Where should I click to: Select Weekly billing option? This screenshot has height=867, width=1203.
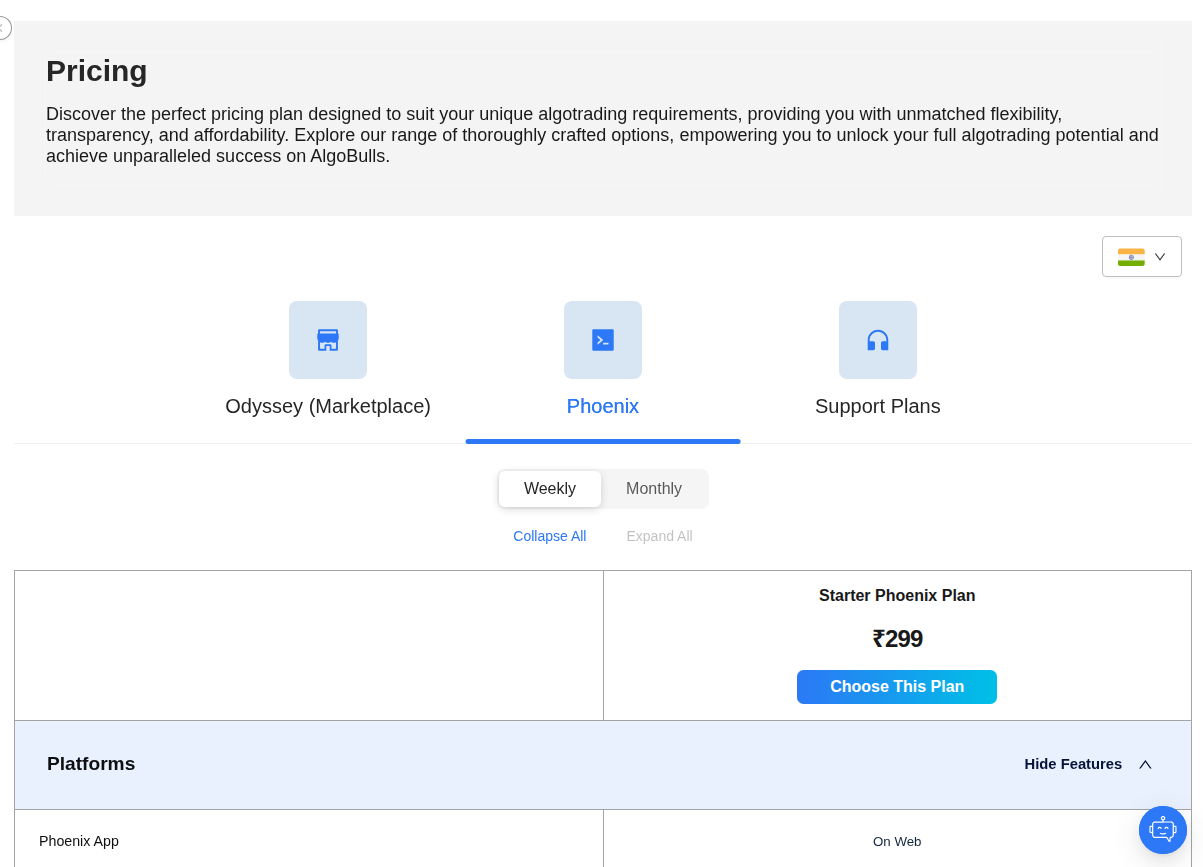click(x=550, y=489)
